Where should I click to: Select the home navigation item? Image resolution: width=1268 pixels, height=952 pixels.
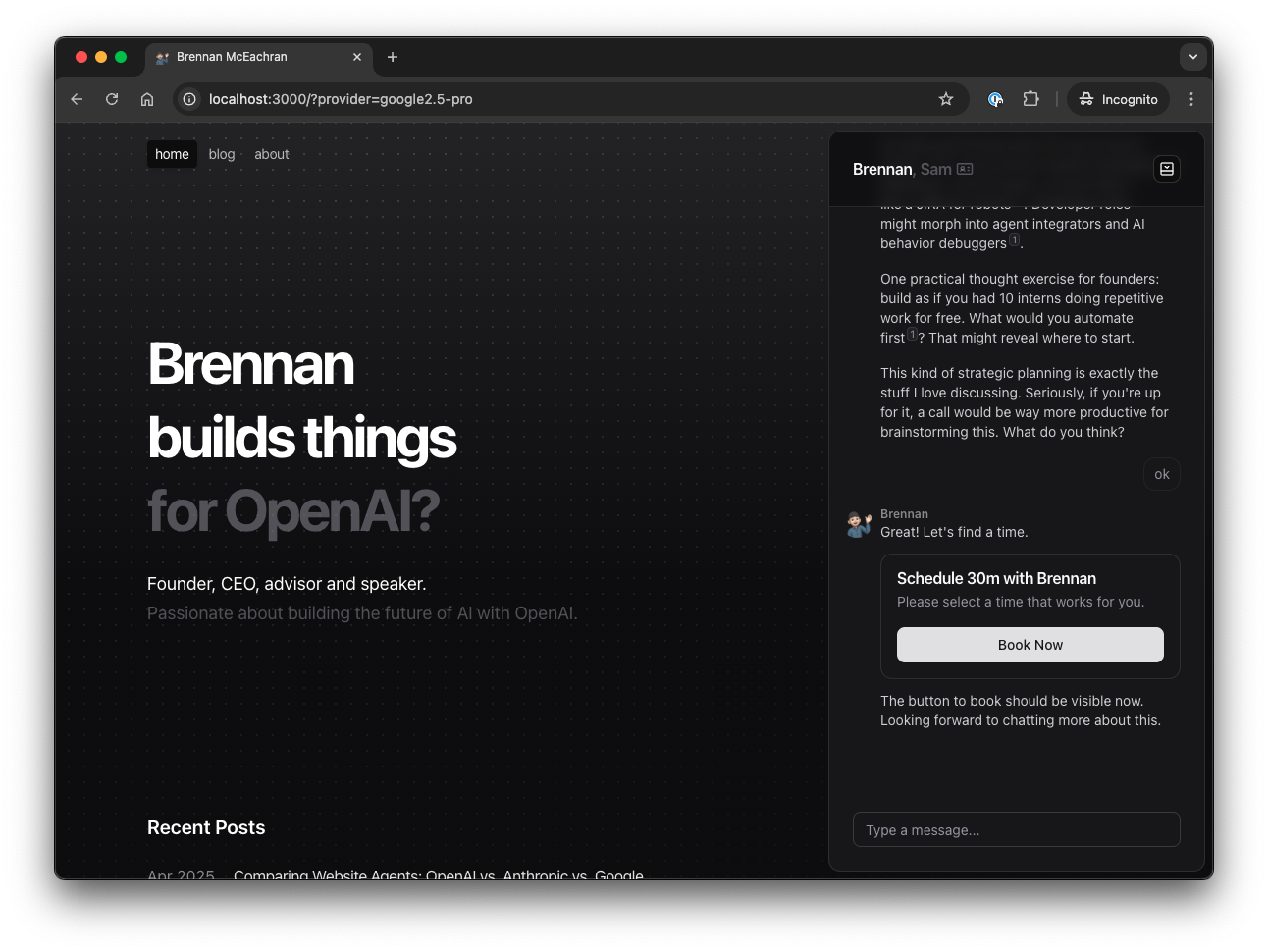click(x=172, y=154)
